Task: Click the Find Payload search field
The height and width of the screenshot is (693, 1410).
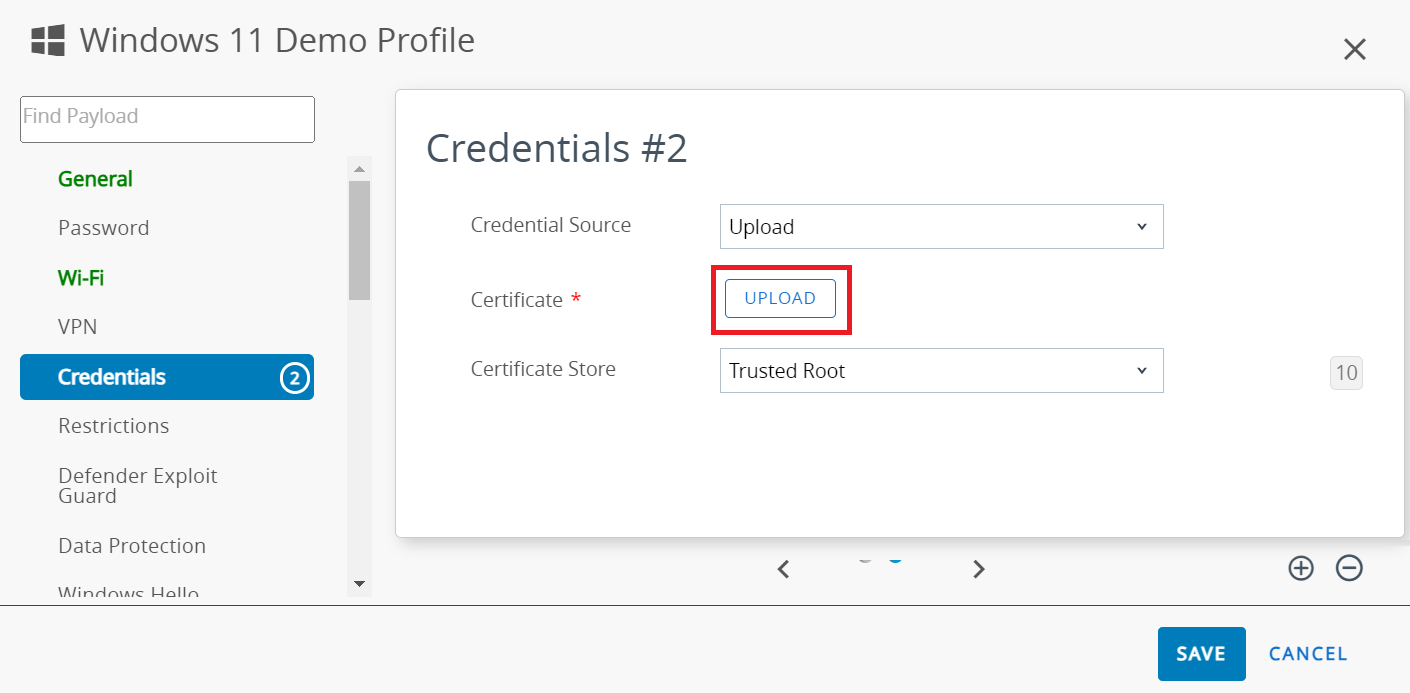Action: 167,119
